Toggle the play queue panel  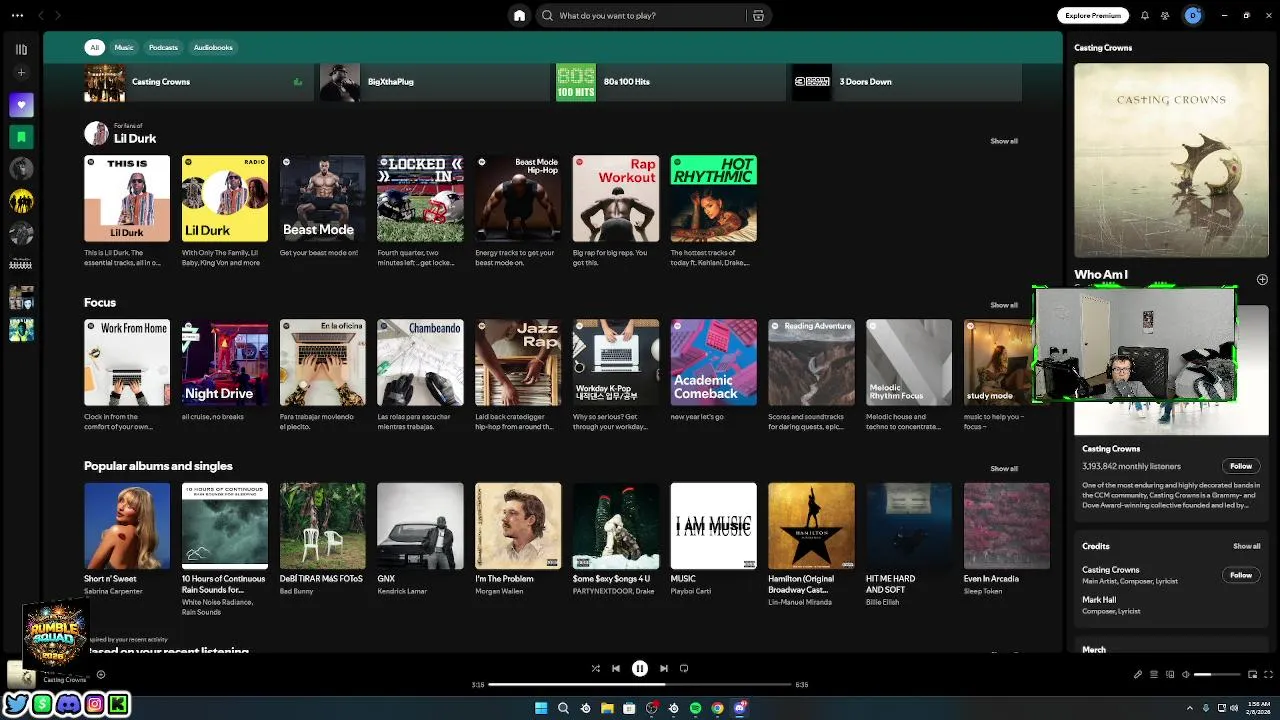tap(1154, 674)
